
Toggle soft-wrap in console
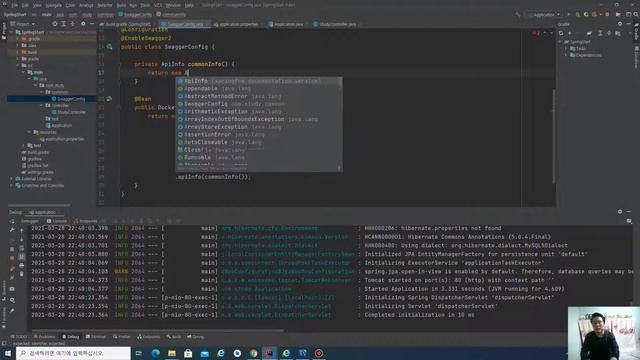(22, 248)
